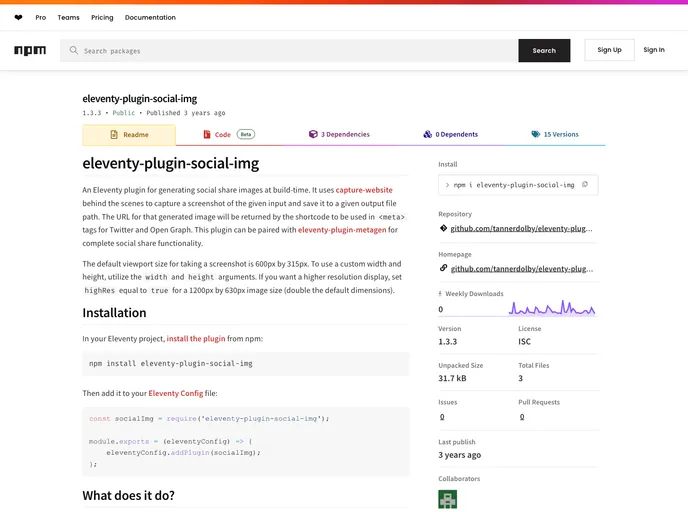The image size is (688, 512).
Task: Click the Beta badge next to Code
Action: click(x=246, y=134)
